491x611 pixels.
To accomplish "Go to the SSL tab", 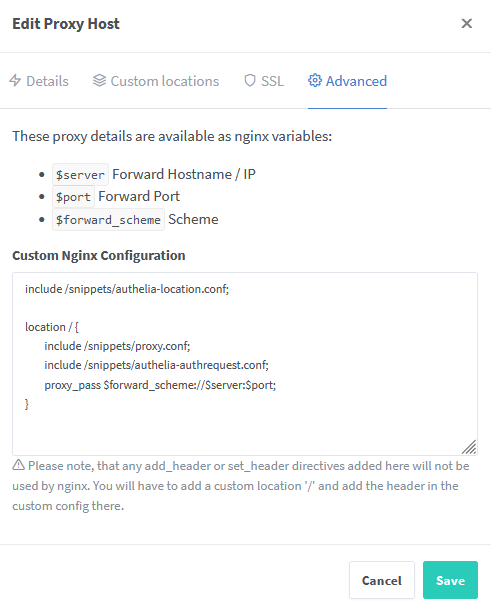I will [x=264, y=81].
